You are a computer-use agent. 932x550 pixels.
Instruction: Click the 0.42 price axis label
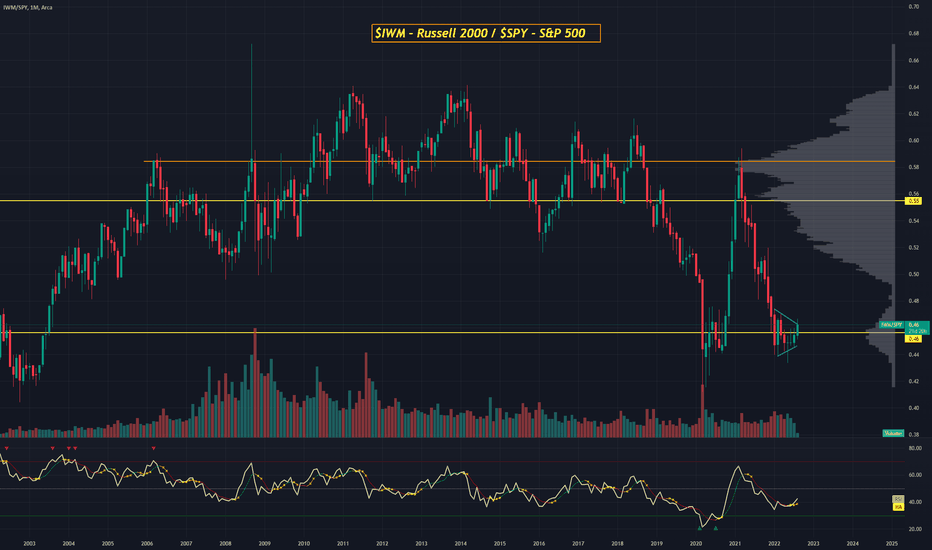(914, 381)
